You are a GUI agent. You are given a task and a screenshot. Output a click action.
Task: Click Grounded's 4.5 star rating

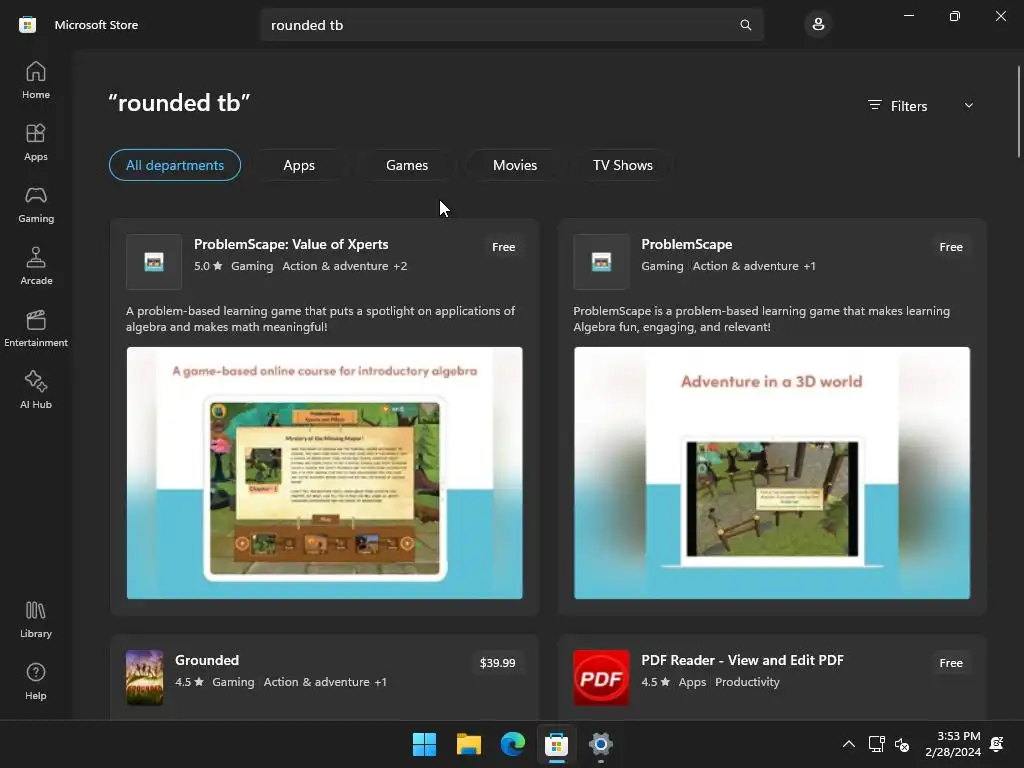point(189,682)
